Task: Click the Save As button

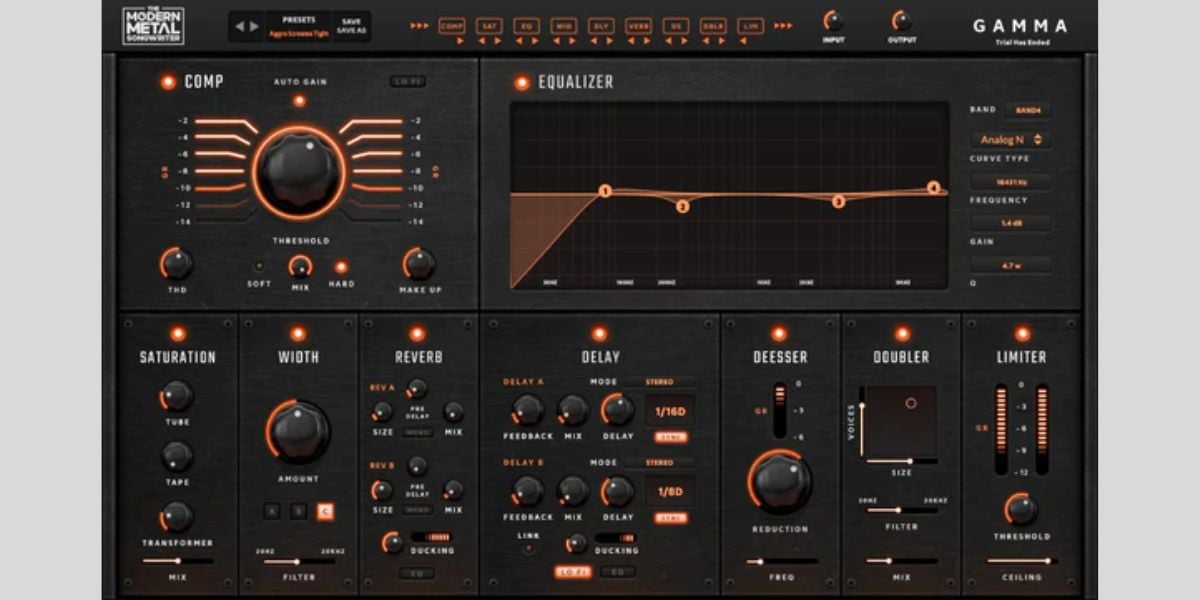Action: [x=351, y=31]
